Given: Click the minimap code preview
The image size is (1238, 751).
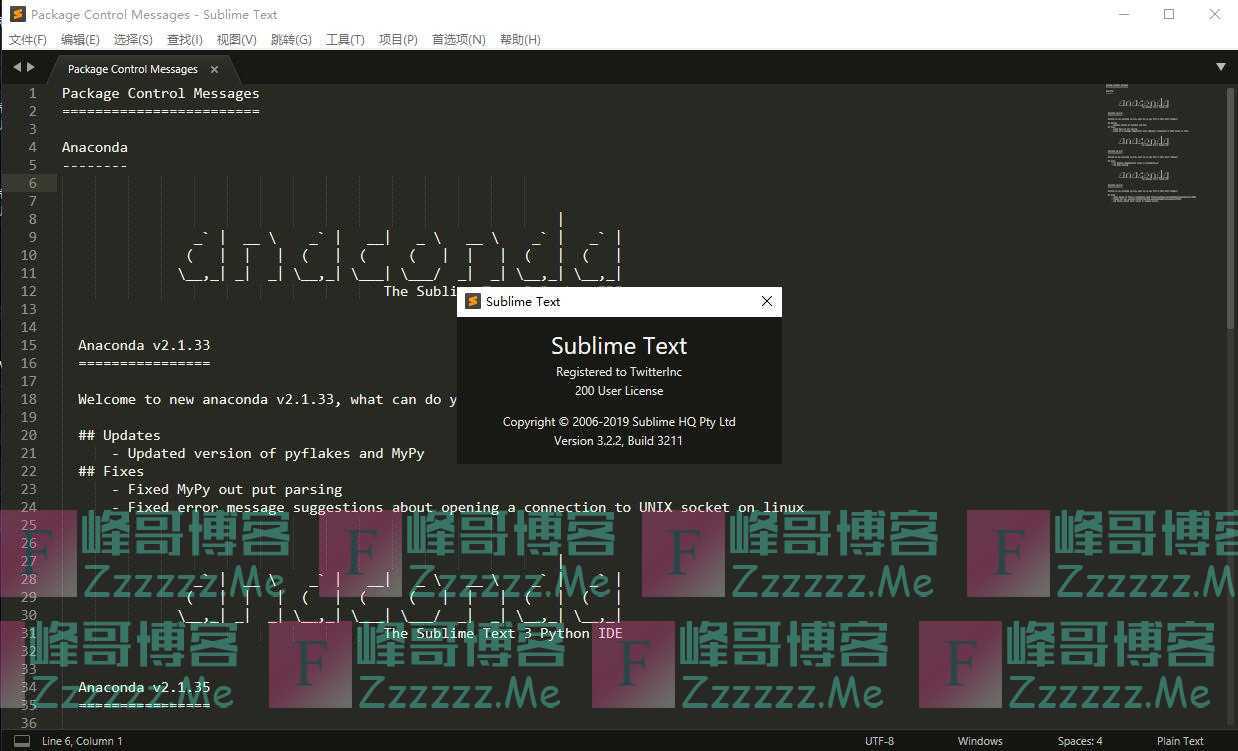Looking at the screenshot, I should (x=1150, y=140).
